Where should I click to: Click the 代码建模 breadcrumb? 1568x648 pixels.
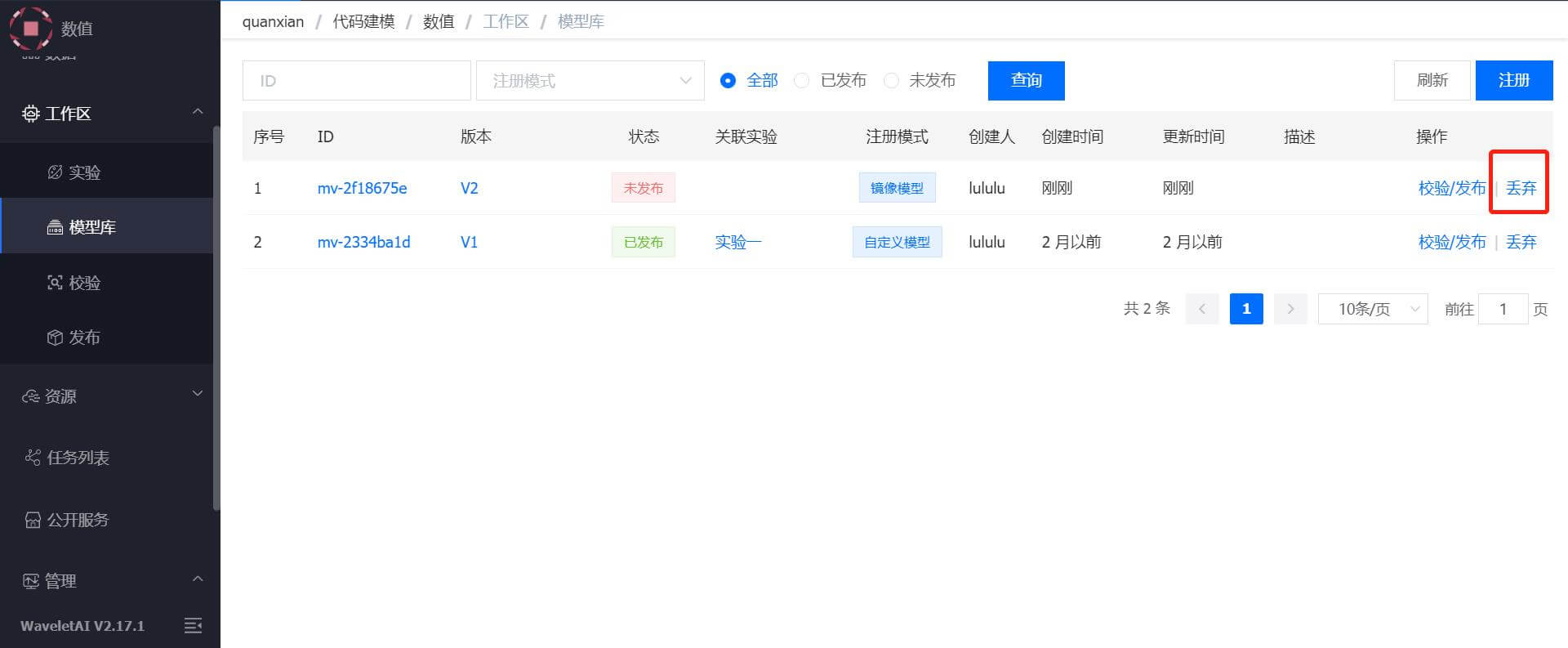(x=363, y=21)
